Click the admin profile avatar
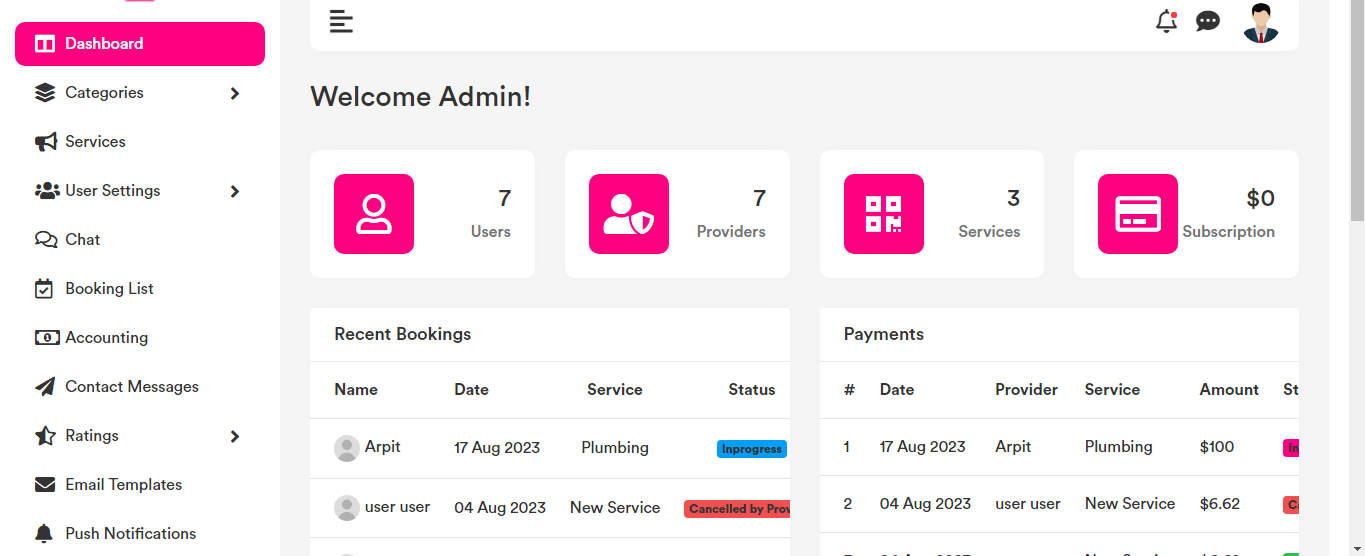This screenshot has width=1365, height=556. [x=1261, y=22]
